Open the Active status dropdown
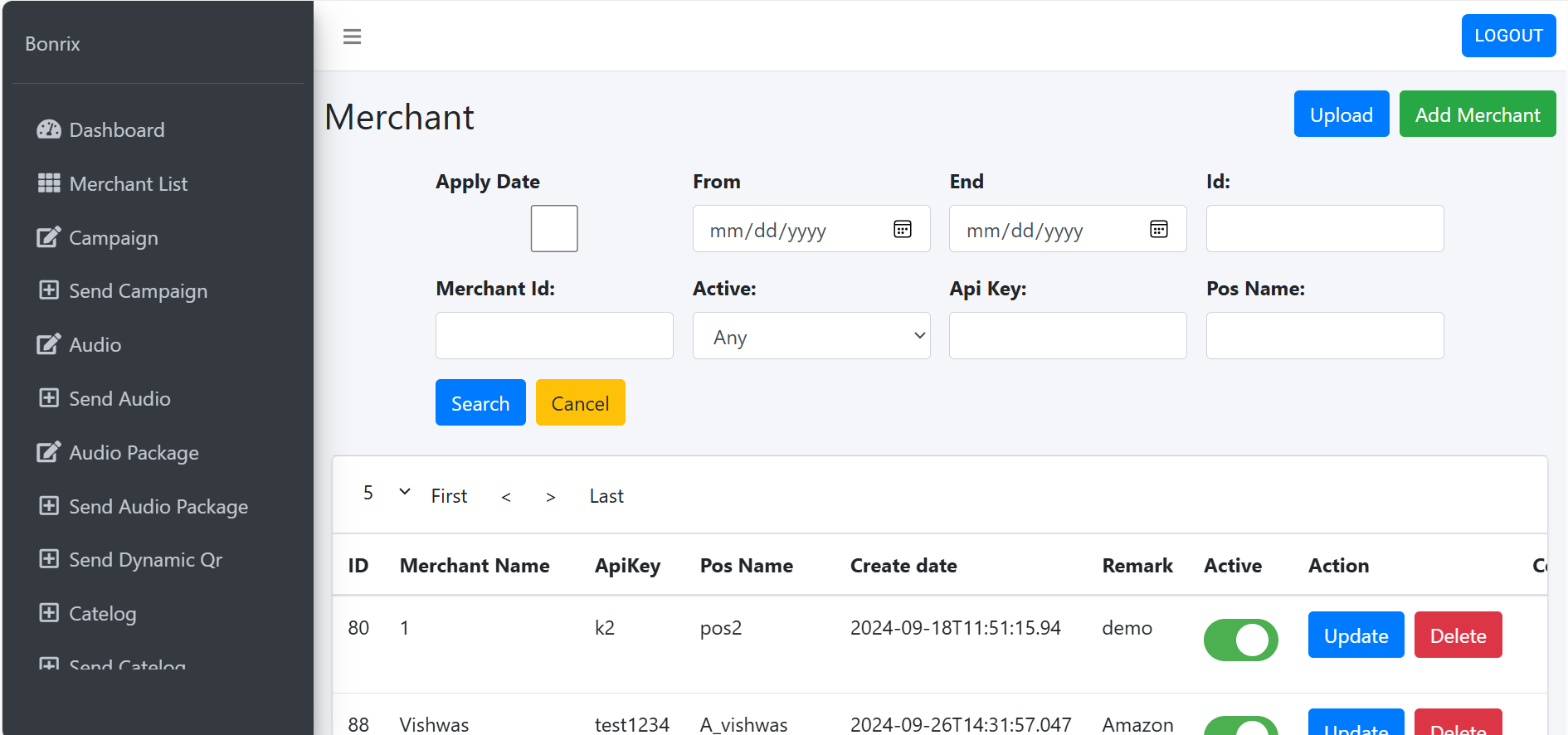 811,336
